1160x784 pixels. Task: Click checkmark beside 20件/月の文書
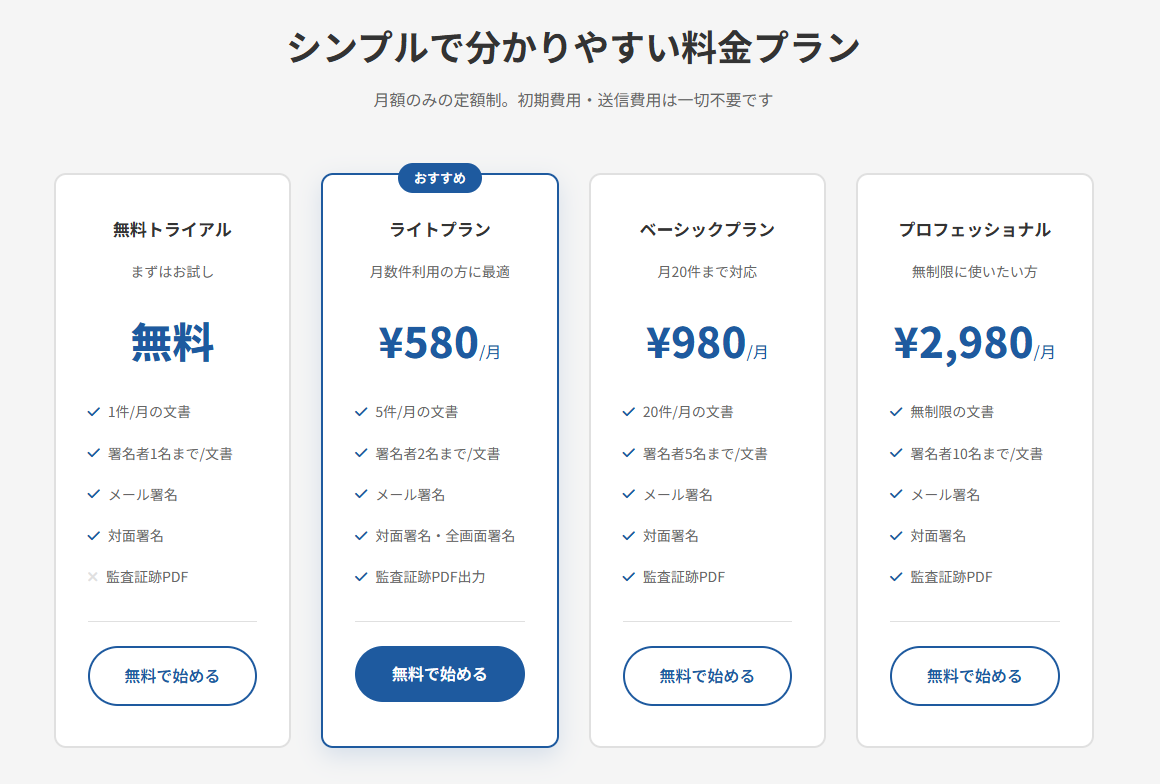pyautogui.click(x=629, y=412)
